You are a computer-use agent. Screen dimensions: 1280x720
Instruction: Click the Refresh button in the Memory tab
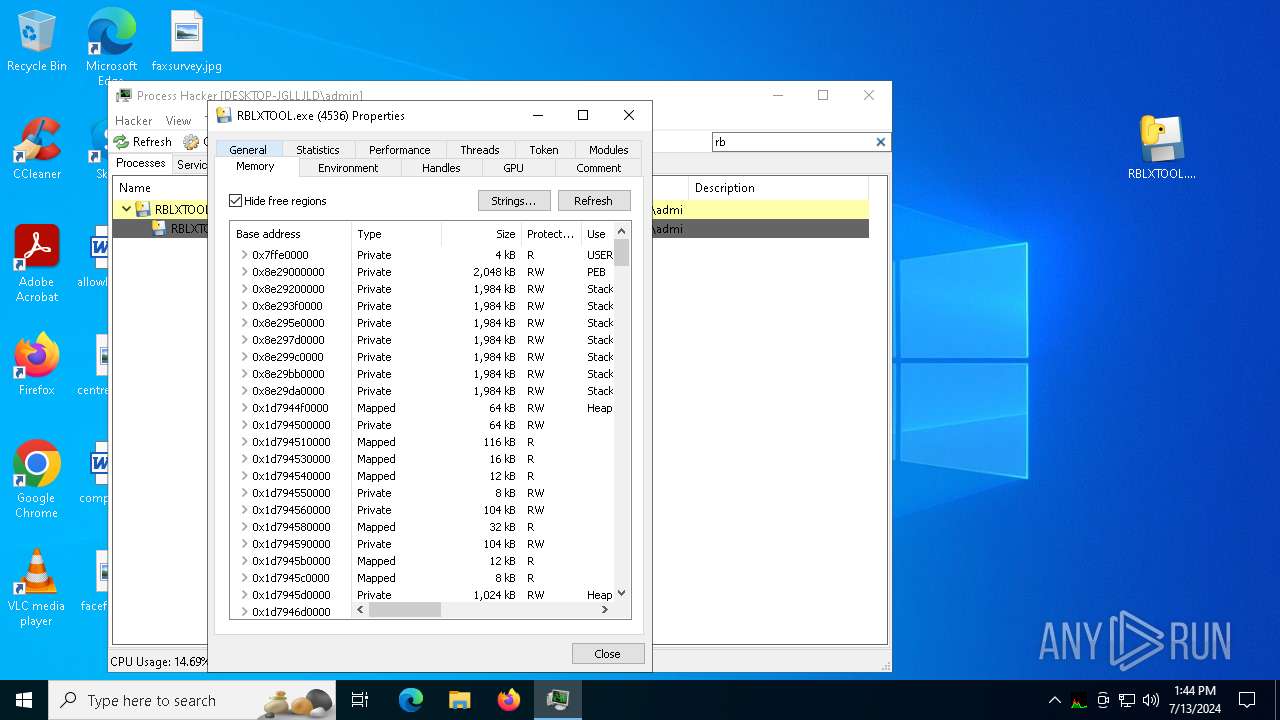(x=593, y=201)
